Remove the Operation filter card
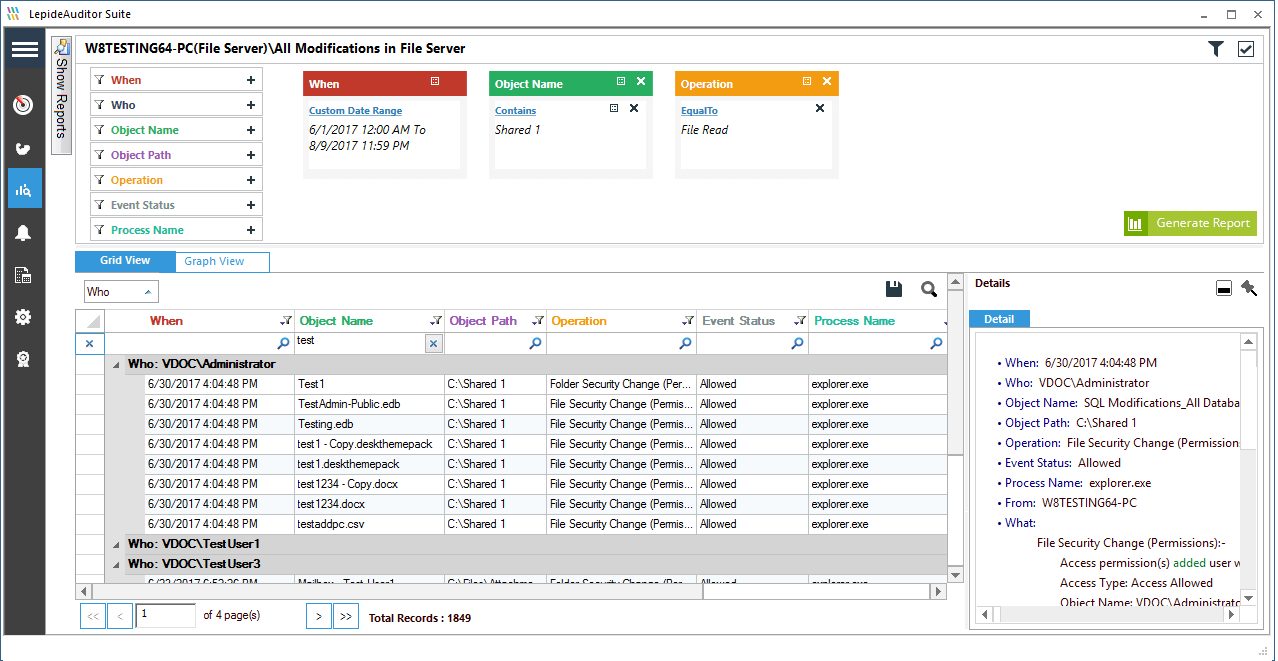The width and height of the screenshot is (1278, 661). pos(827,82)
